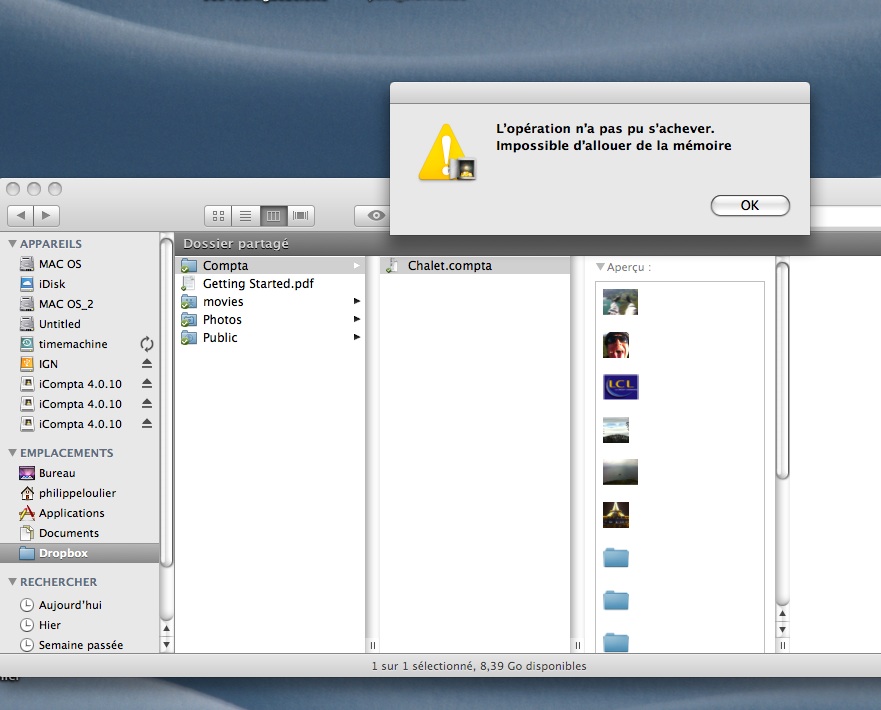Expand the Compta folder arrow
881x710 pixels.
(357, 265)
